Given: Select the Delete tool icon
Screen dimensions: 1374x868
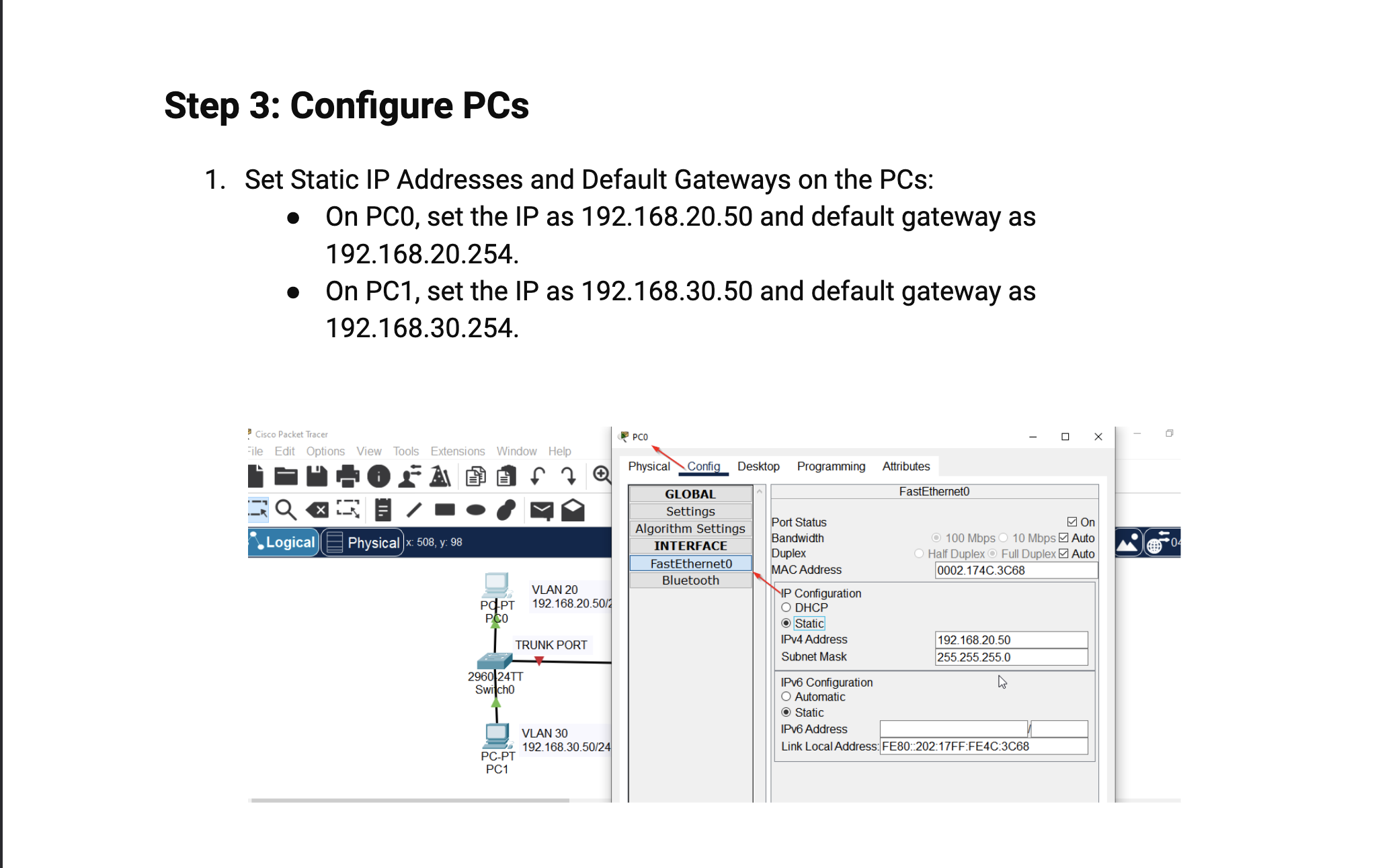Looking at the screenshot, I should pyautogui.click(x=317, y=510).
